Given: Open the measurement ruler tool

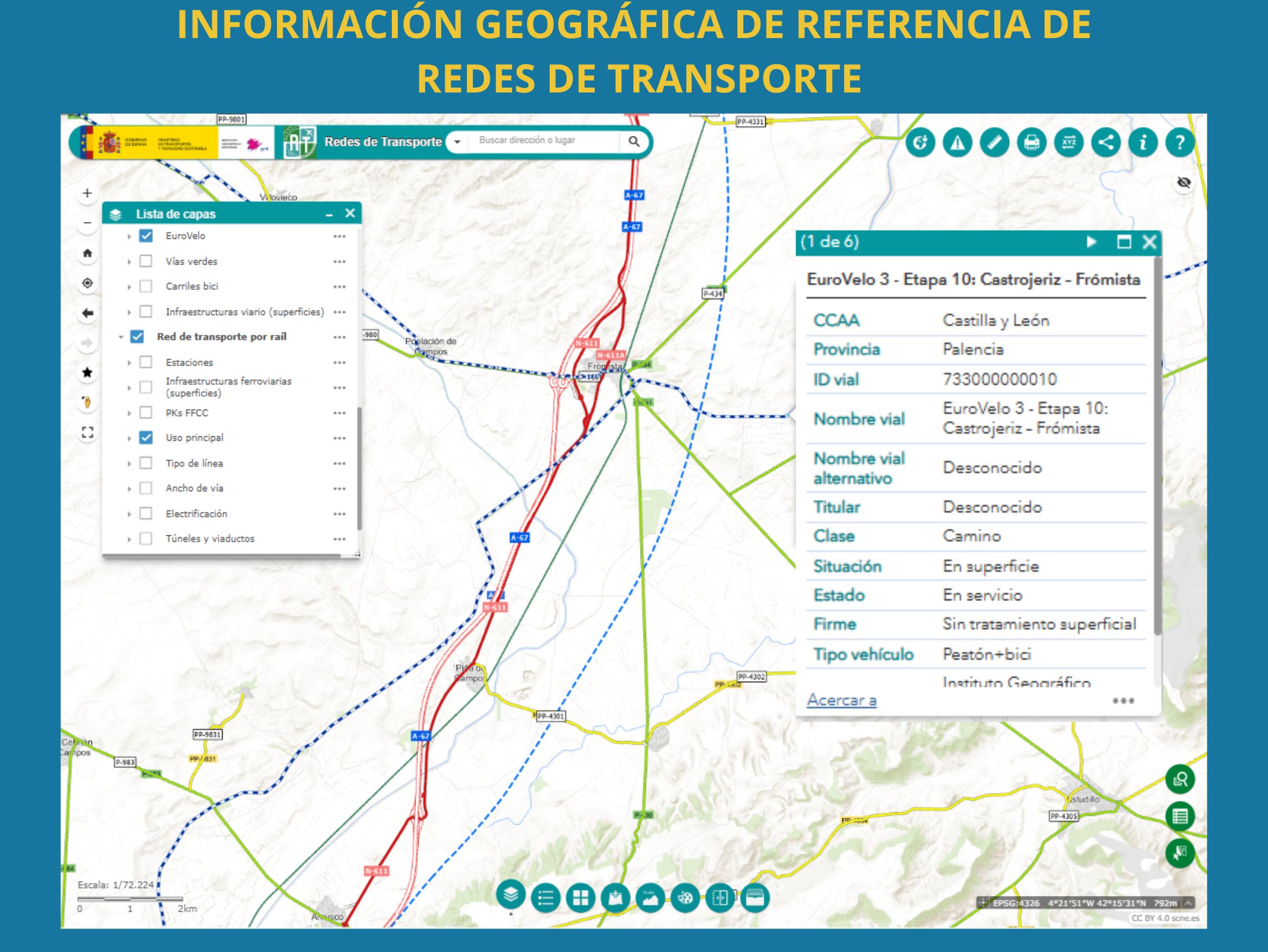Looking at the screenshot, I should pos(994,142).
